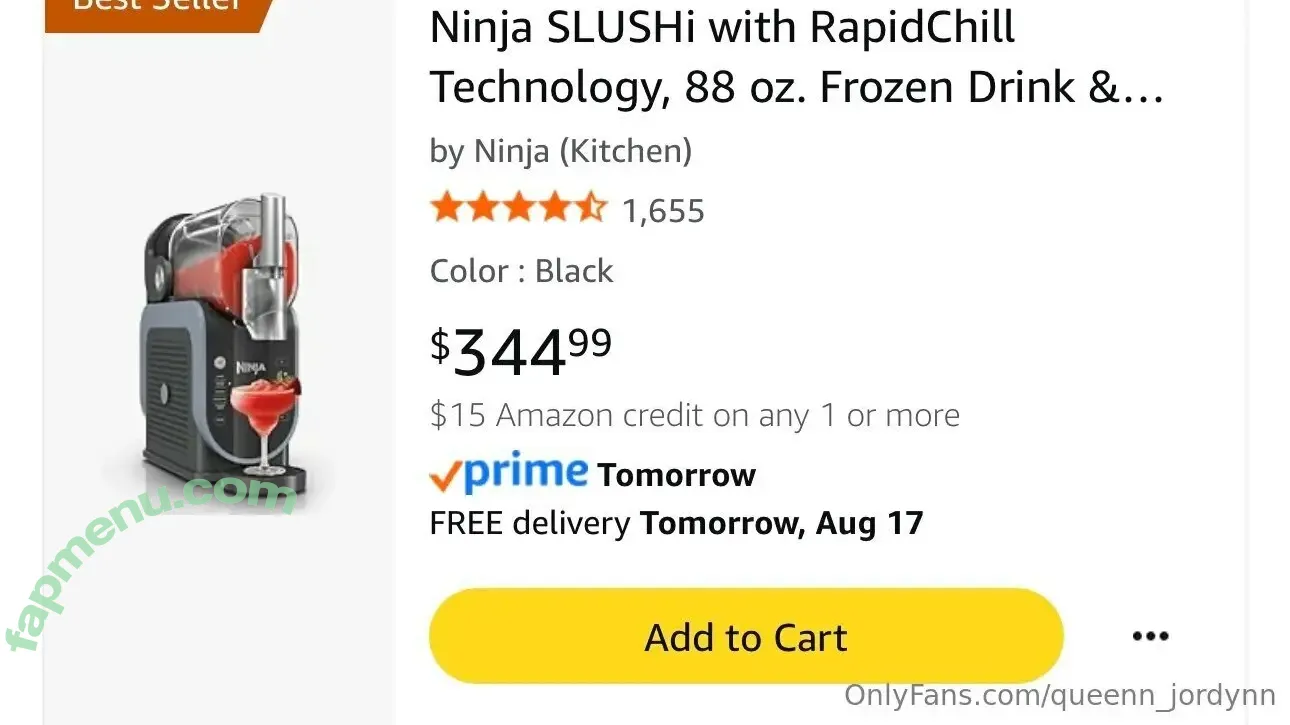
Task: Select the Color : Black label
Action: [x=521, y=271]
